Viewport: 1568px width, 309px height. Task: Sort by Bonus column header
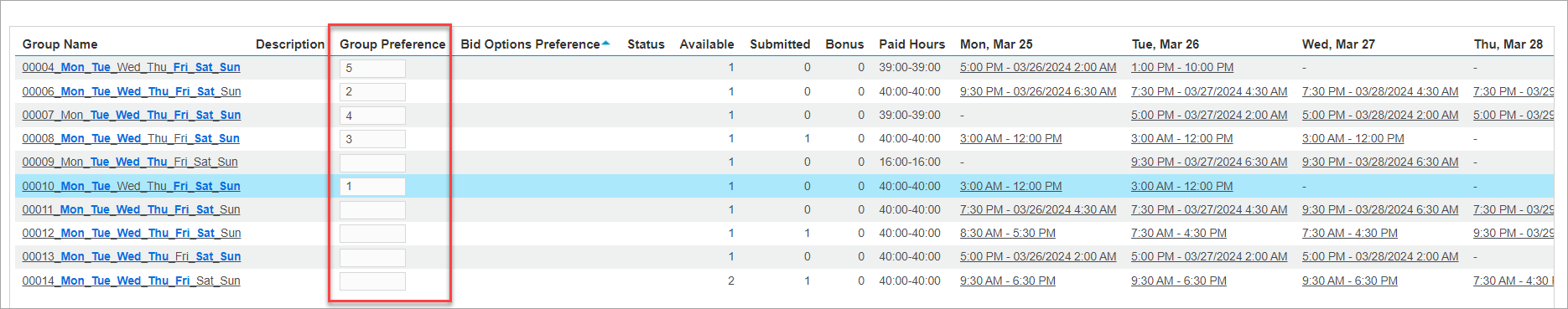tap(844, 44)
